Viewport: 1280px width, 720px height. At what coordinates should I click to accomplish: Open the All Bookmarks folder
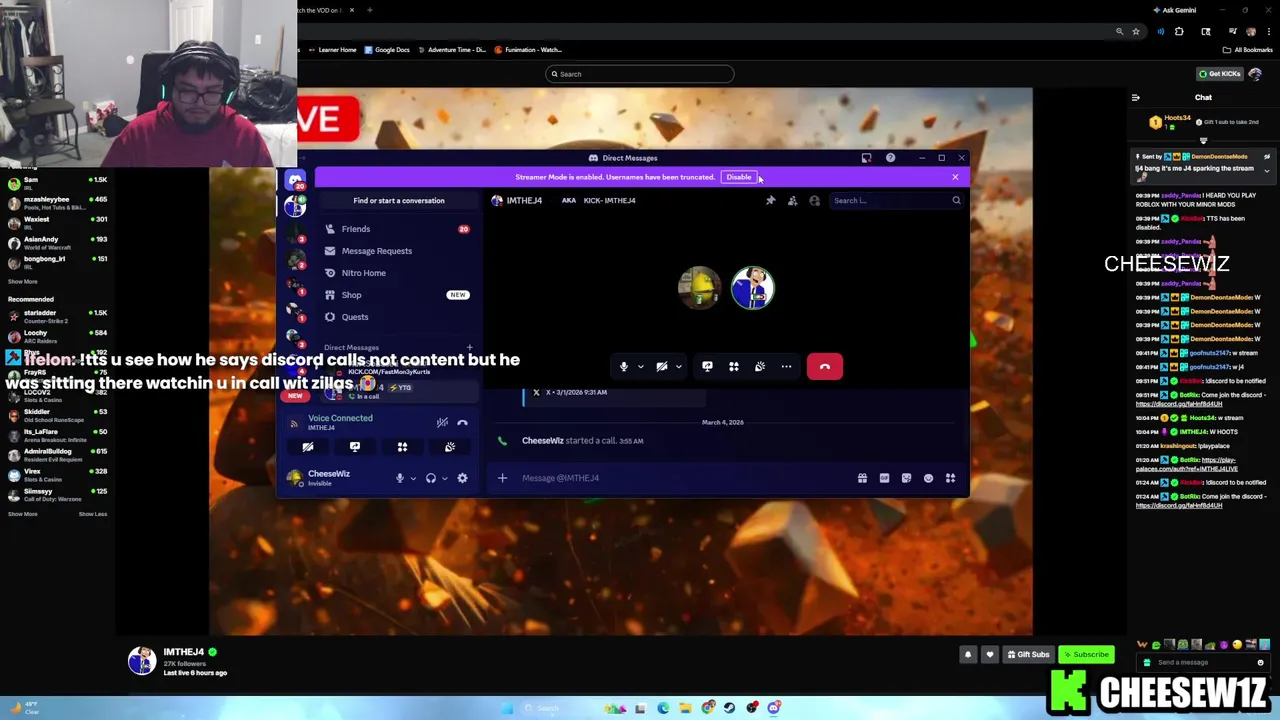pyautogui.click(x=1248, y=50)
